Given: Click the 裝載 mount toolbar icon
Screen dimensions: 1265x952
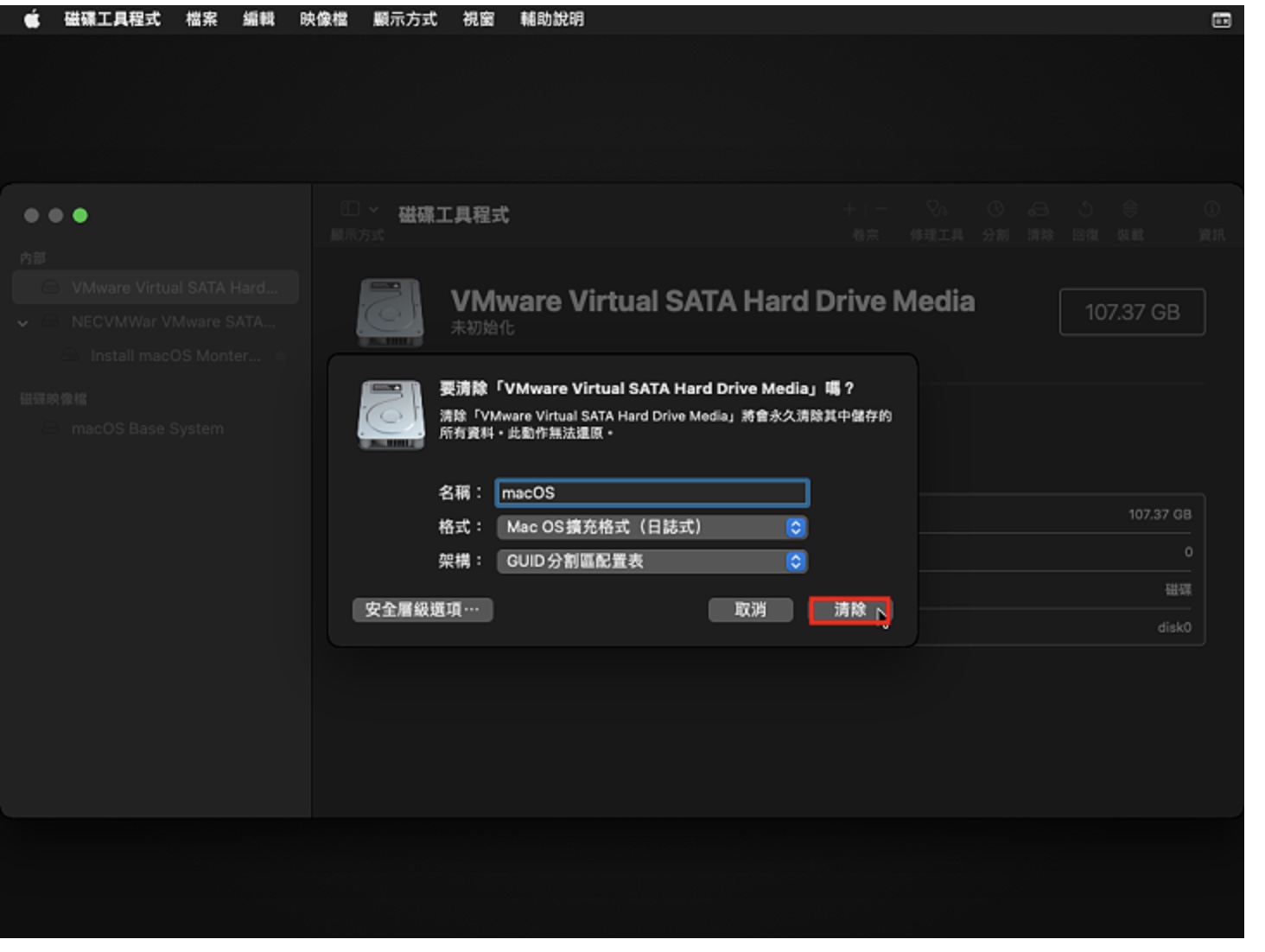Looking at the screenshot, I should tap(1129, 208).
